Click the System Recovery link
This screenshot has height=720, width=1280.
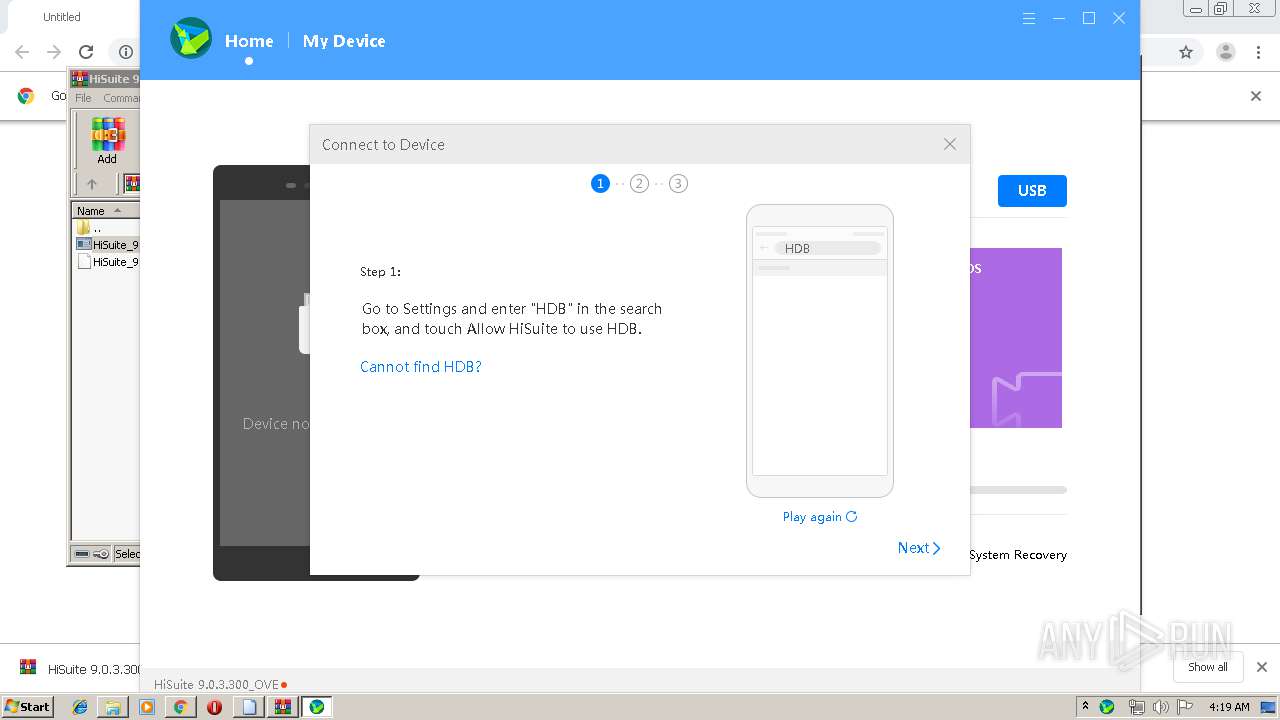click(x=1018, y=555)
